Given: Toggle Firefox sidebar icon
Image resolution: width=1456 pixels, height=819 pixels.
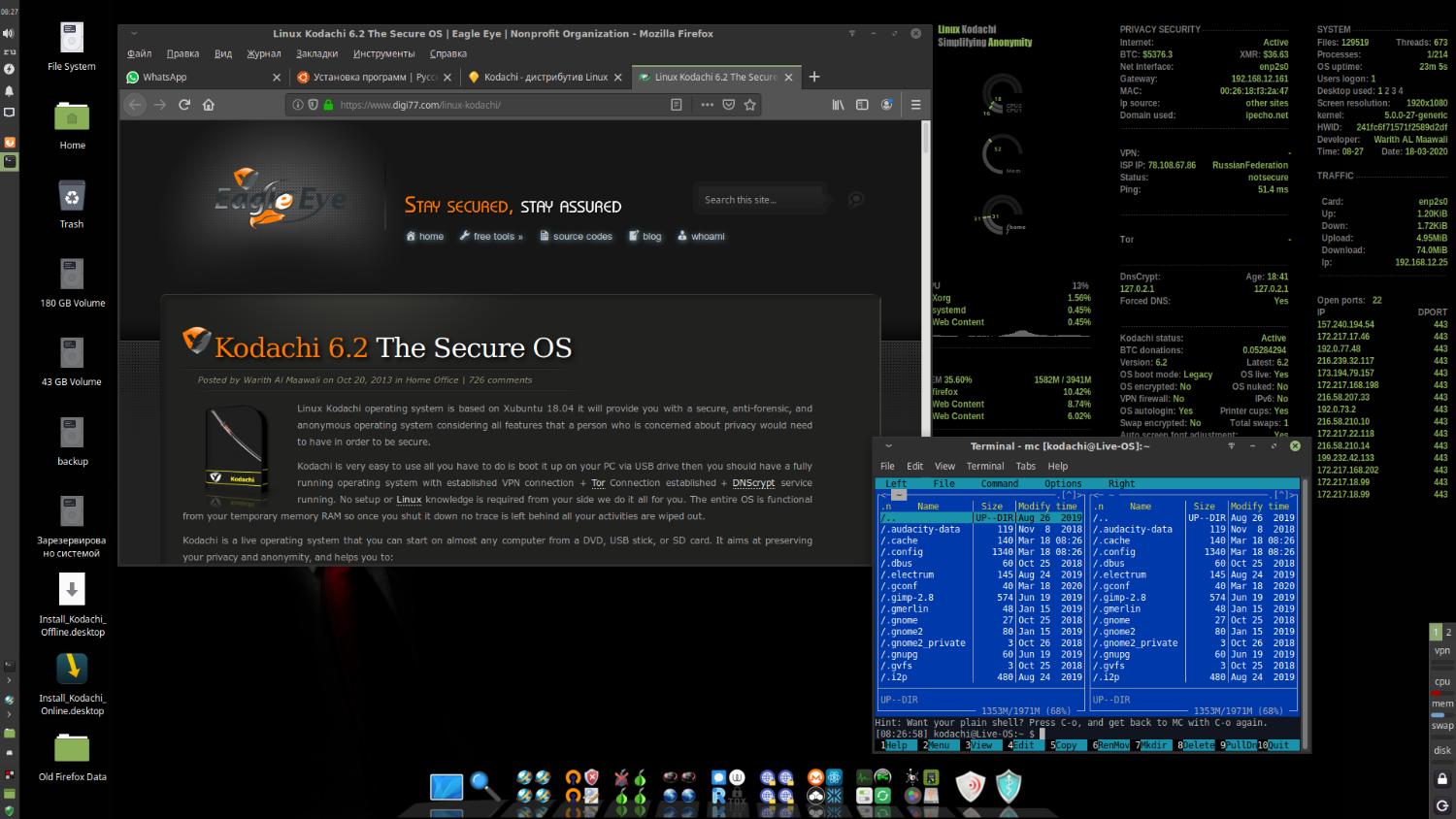Looking at the screenshot, I should [x=862, y=105].
